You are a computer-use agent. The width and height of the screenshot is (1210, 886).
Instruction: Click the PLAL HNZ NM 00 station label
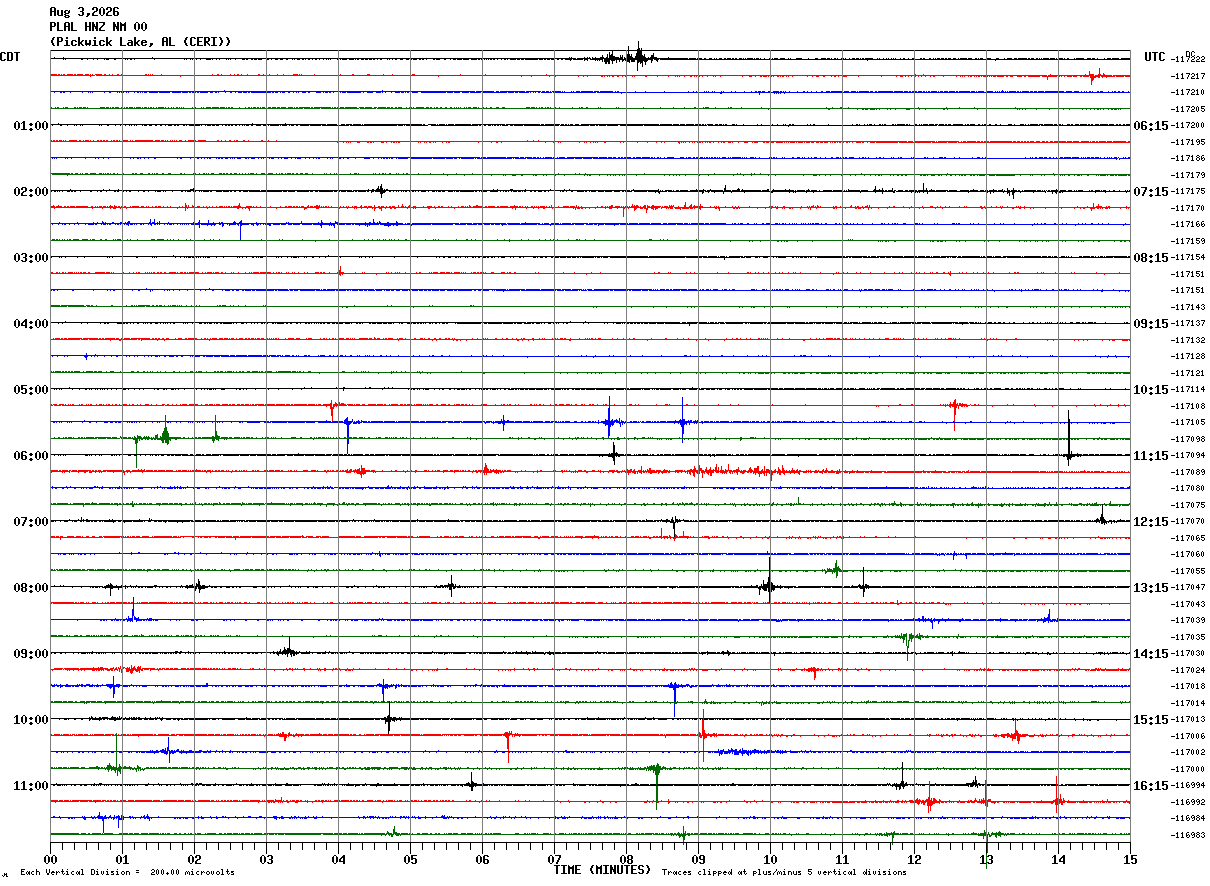(x=98, y=27)
